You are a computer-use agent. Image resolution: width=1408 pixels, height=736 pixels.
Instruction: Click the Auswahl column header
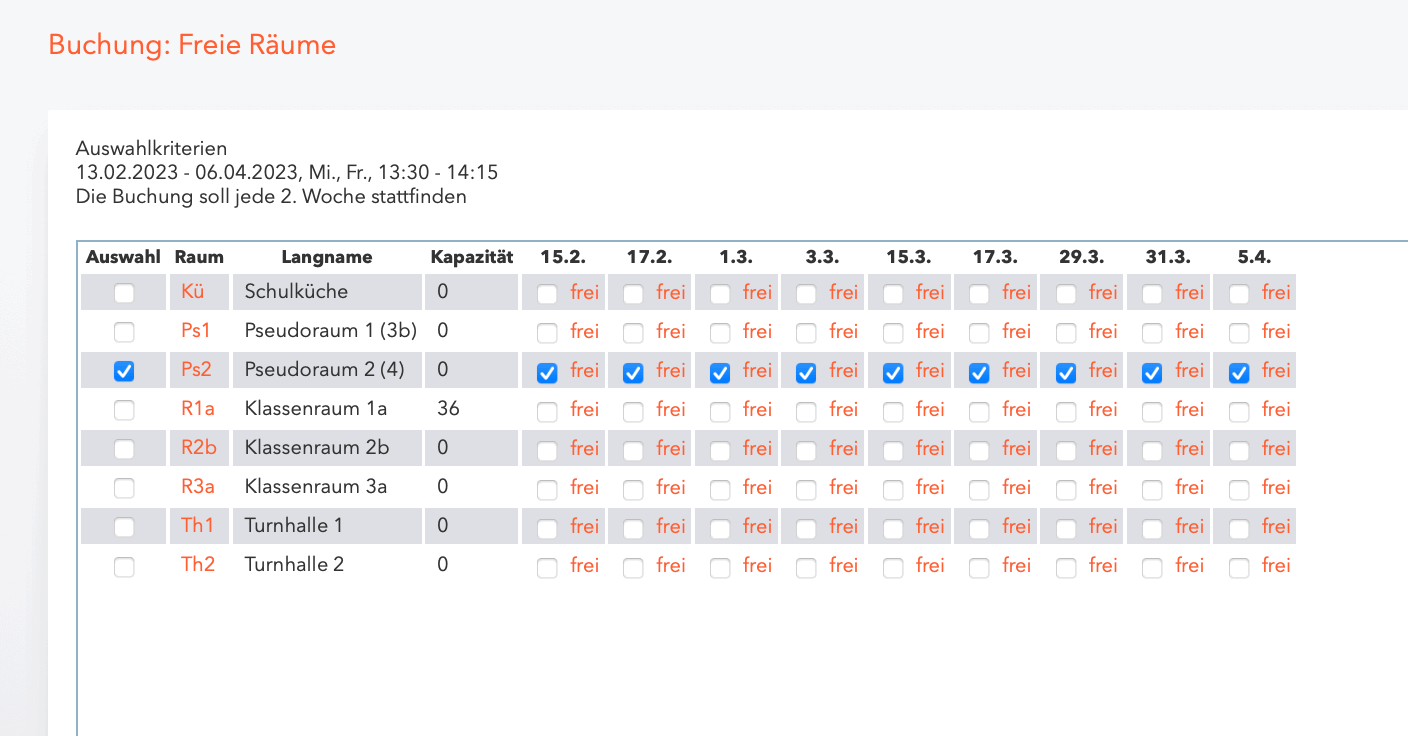pos(123,257)
